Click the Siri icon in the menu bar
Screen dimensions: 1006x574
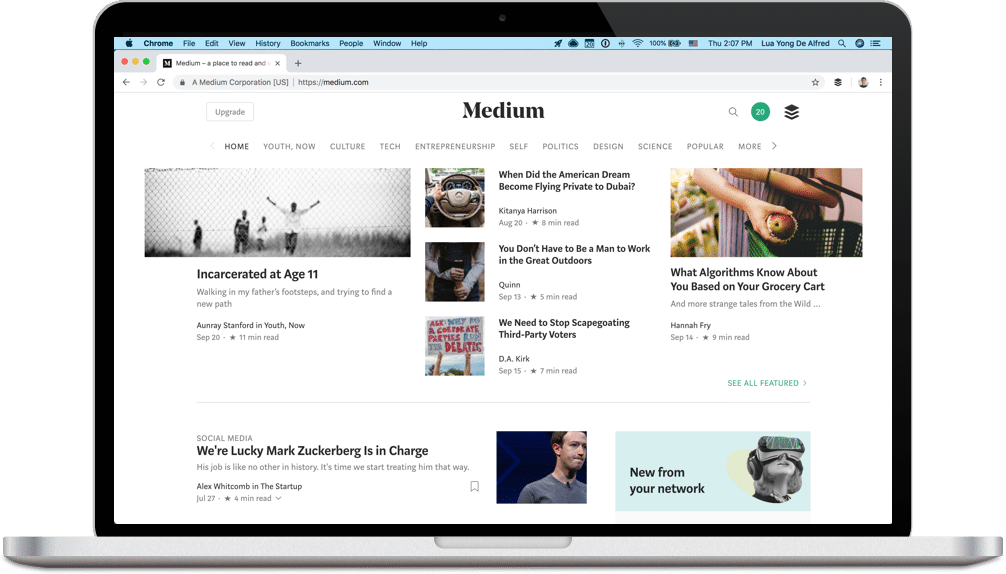(859, 43)
